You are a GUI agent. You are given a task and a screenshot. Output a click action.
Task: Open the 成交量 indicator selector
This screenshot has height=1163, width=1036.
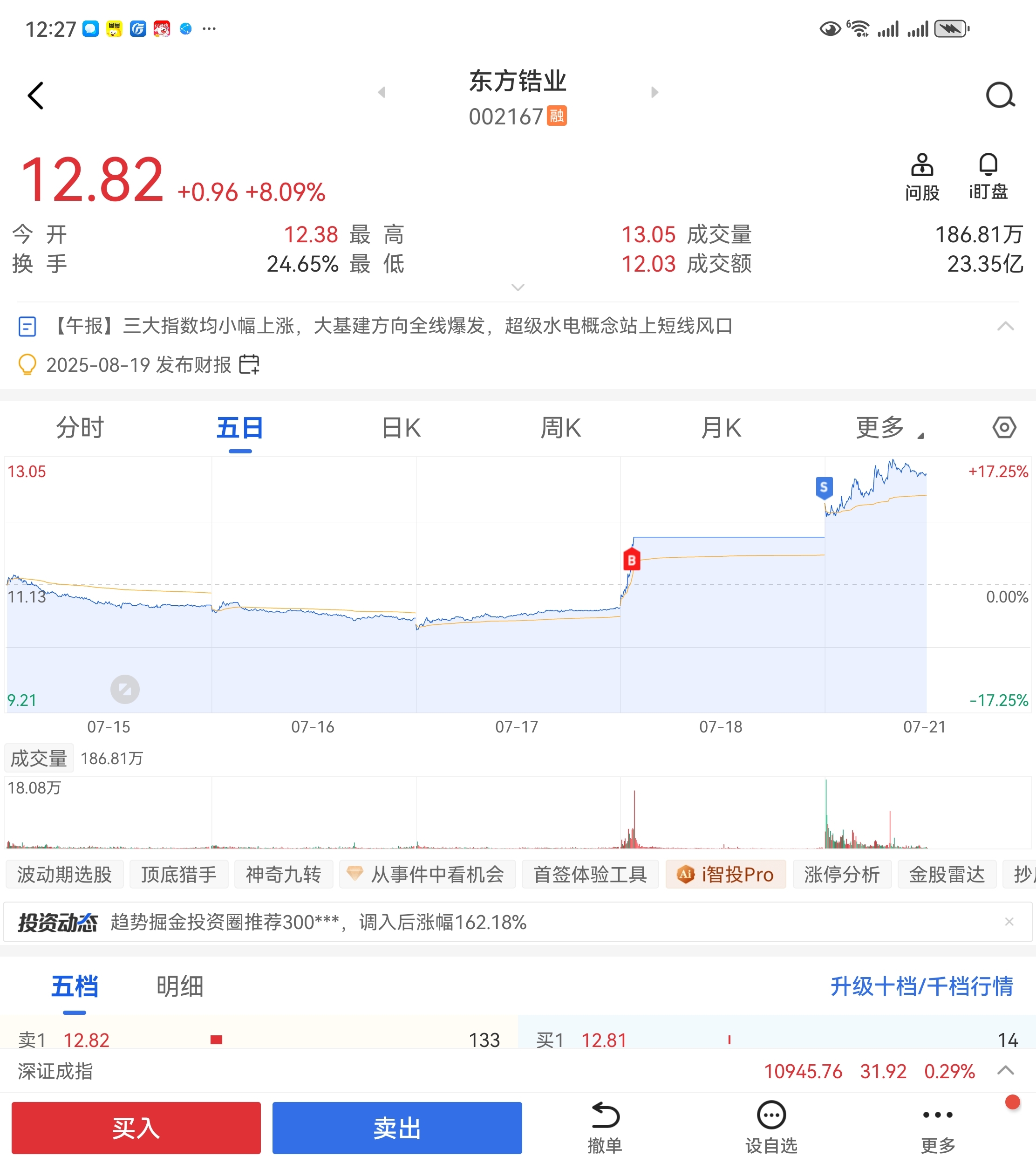point(39,758)
